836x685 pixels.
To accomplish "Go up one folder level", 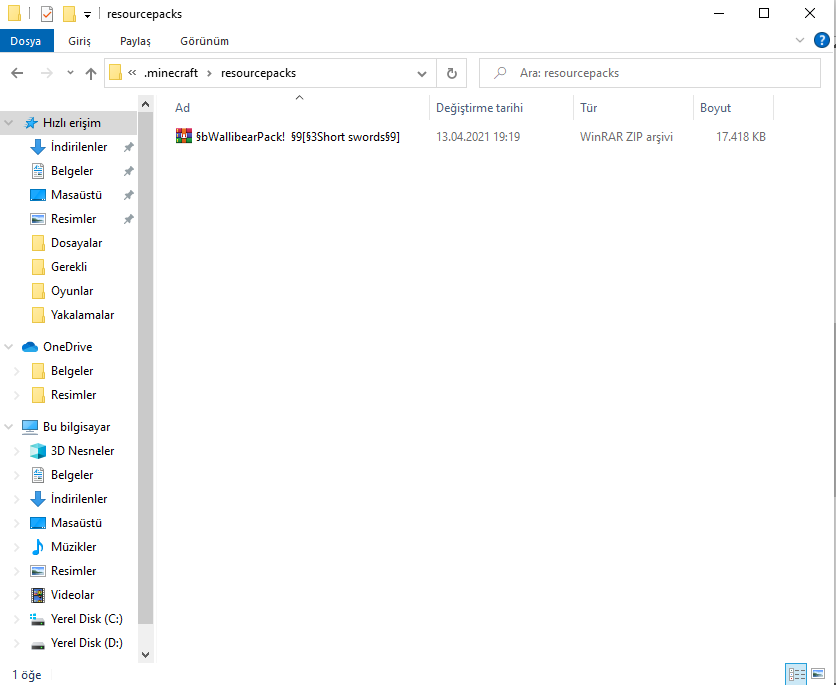I will coord(91,73).
